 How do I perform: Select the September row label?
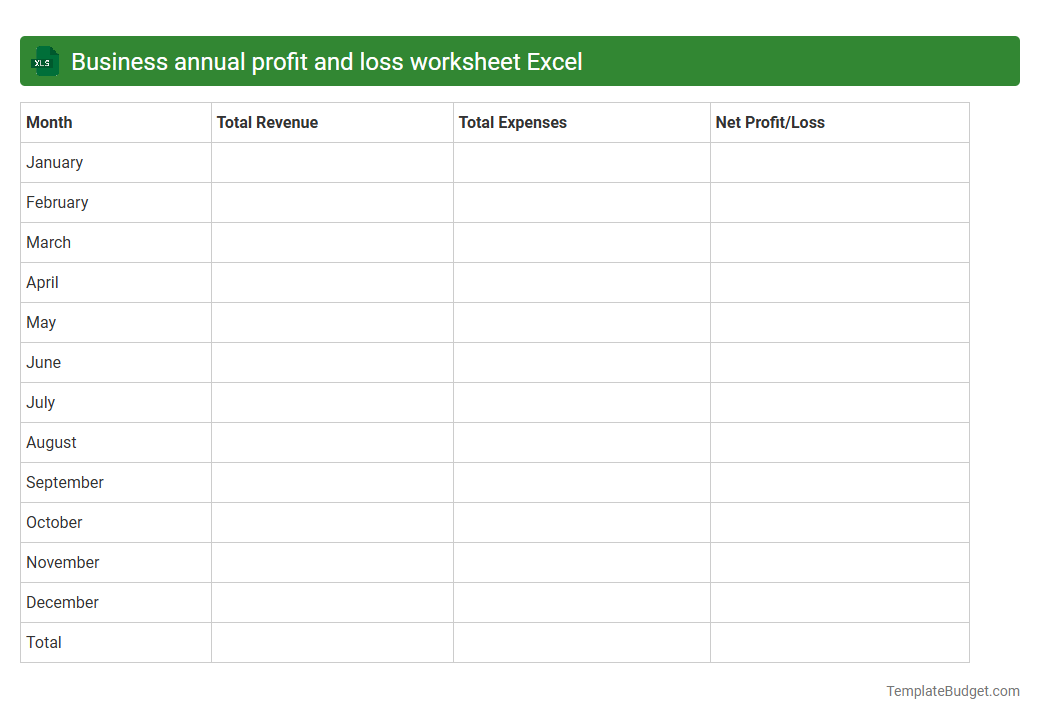[x=64, y=482]
